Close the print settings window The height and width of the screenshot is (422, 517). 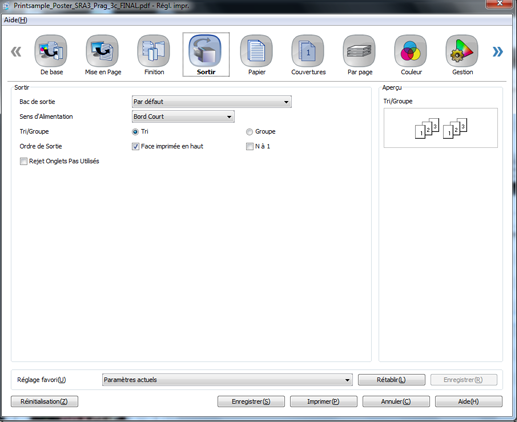pos(499,3)
